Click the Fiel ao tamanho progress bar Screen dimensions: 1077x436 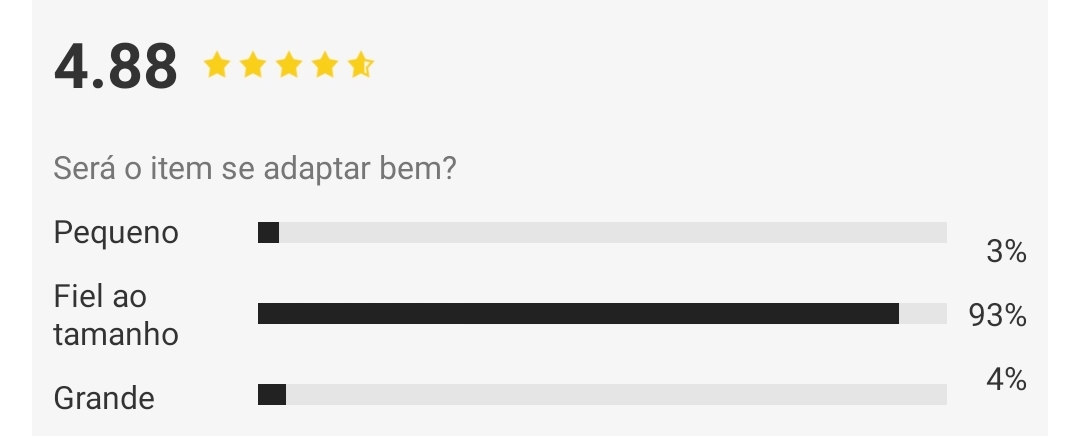coord(602,314)
